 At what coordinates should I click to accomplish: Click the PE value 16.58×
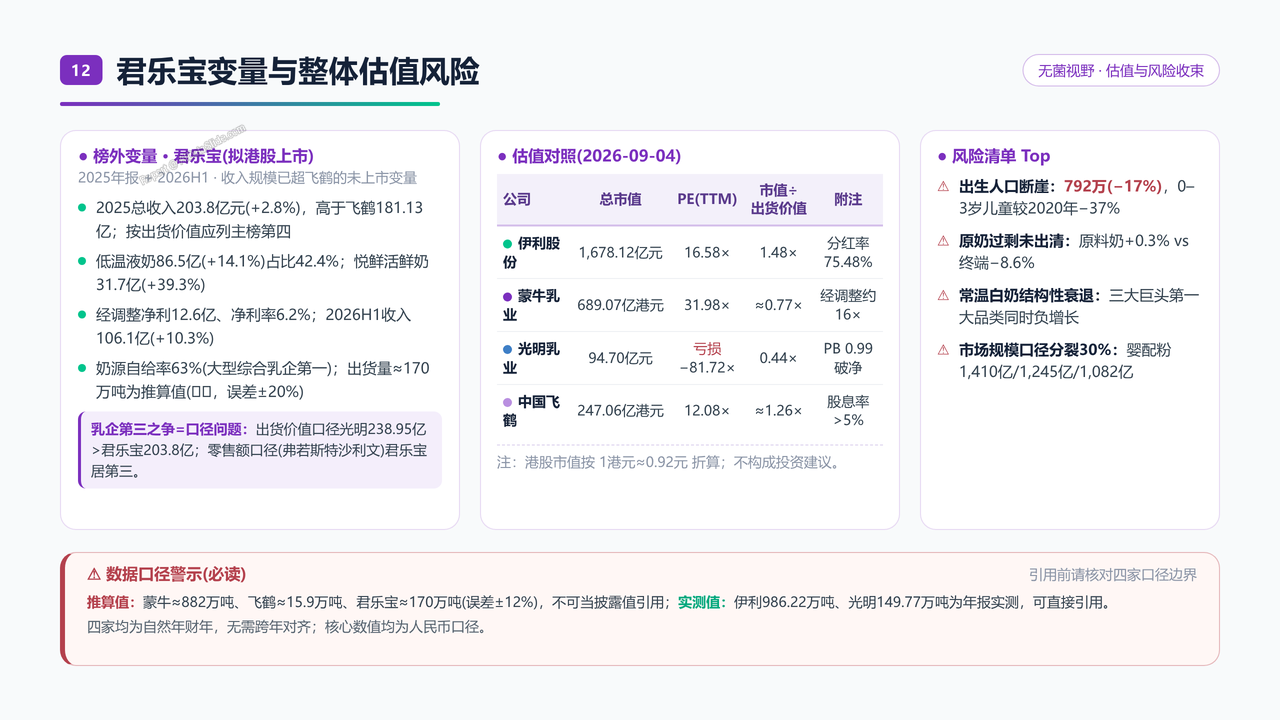click(707, 253)
